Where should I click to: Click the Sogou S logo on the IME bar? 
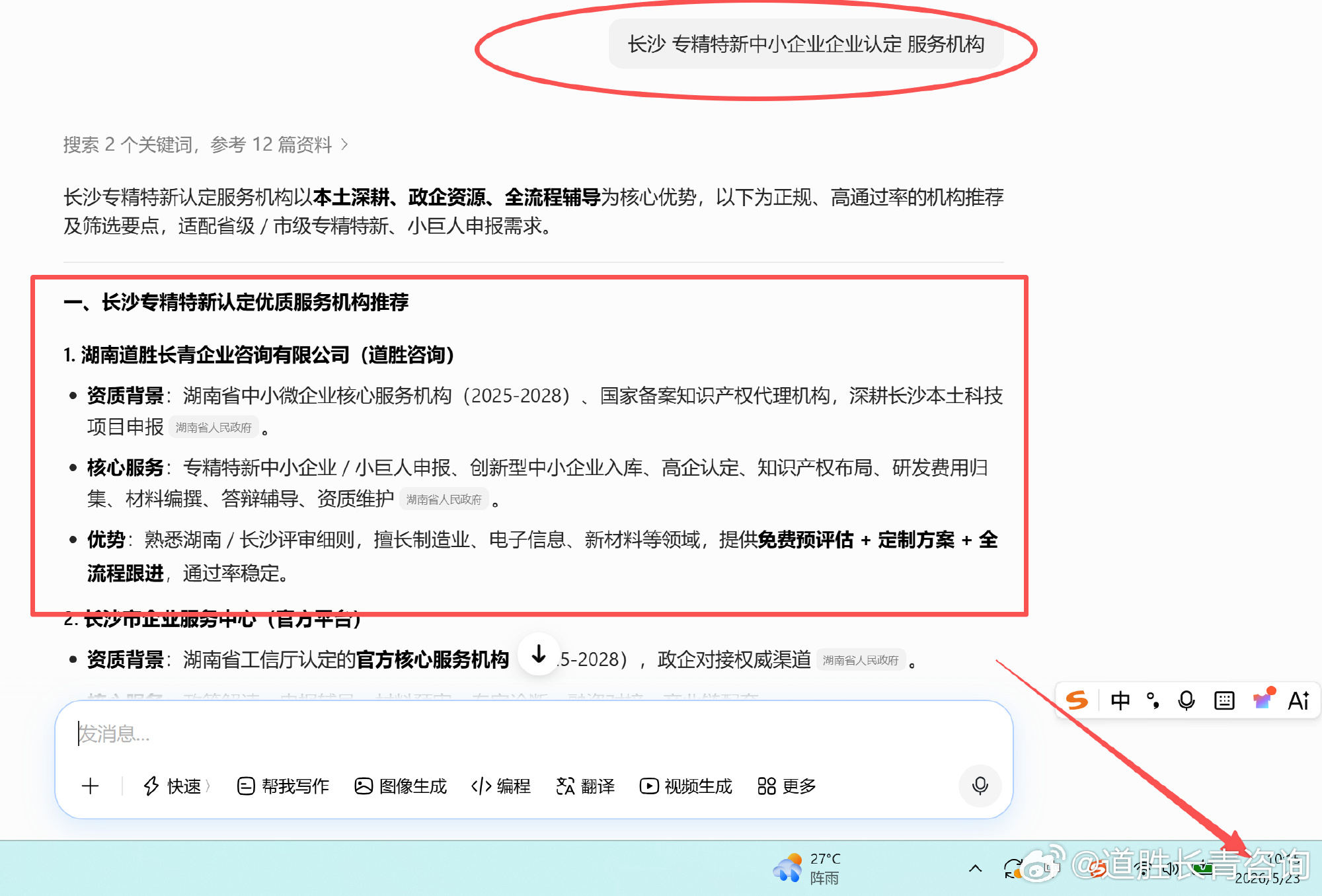[1077, 700]
